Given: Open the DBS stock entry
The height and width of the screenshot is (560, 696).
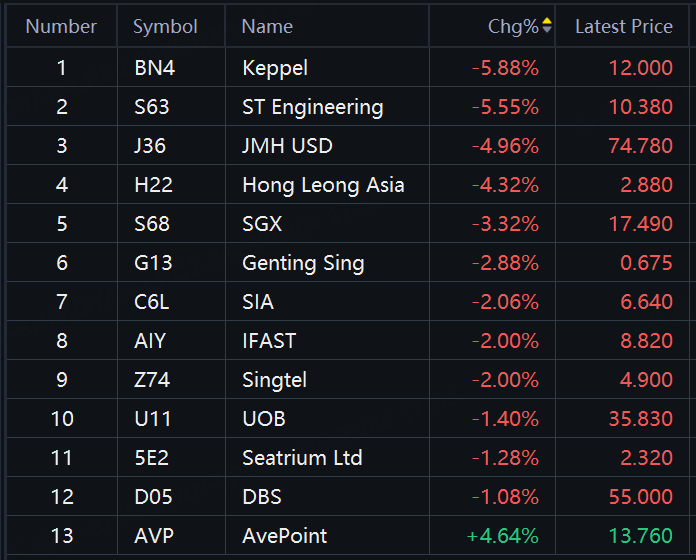Looking at the screenshot, I should pyautogui.click(x=261, y=497).
